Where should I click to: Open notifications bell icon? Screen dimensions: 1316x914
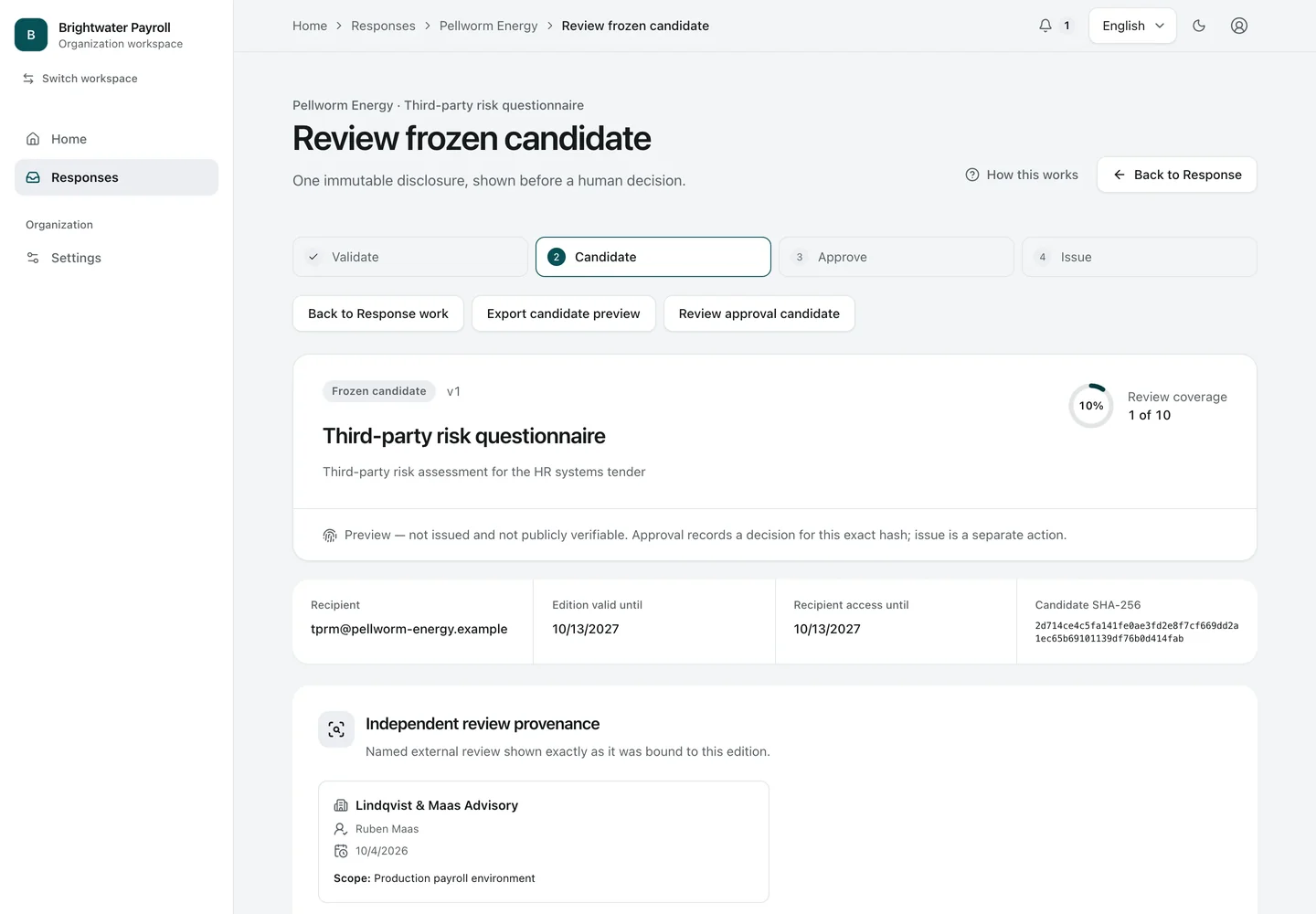1045,26
